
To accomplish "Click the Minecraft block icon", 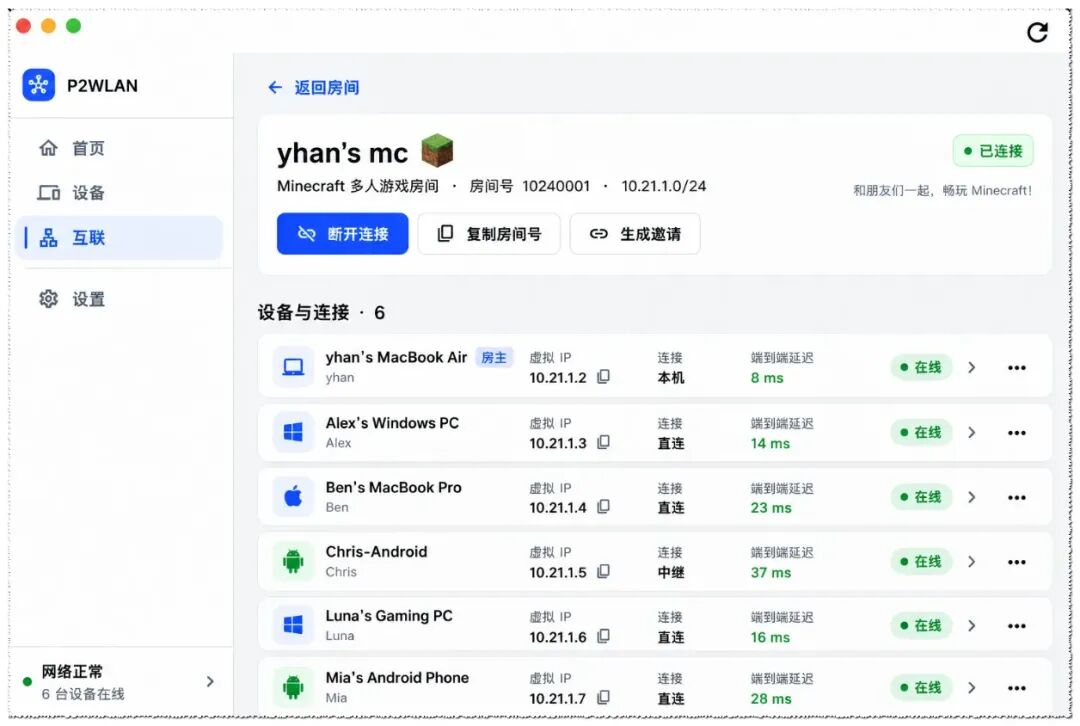I will pos(437,150).
